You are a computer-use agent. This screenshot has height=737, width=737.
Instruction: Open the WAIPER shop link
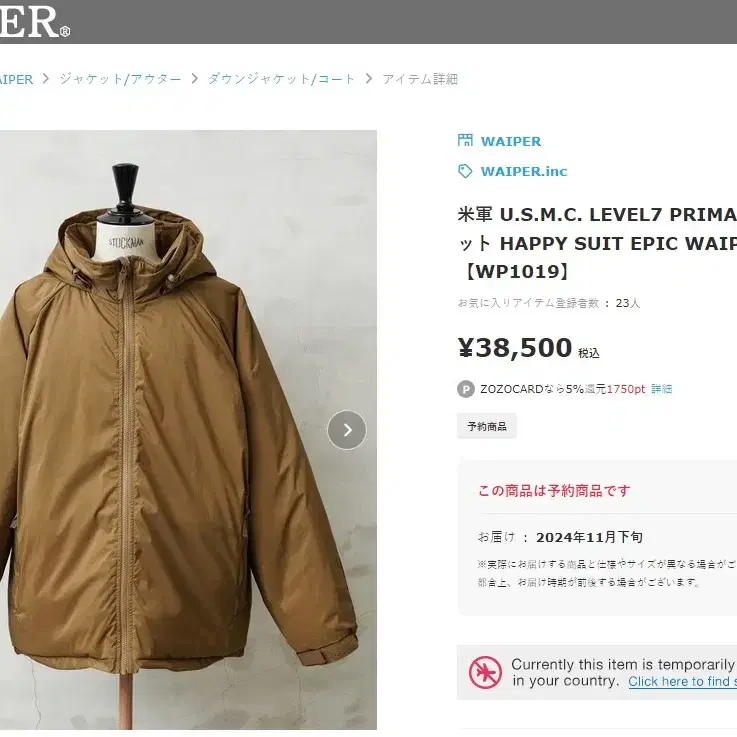[x=510, y=141]
